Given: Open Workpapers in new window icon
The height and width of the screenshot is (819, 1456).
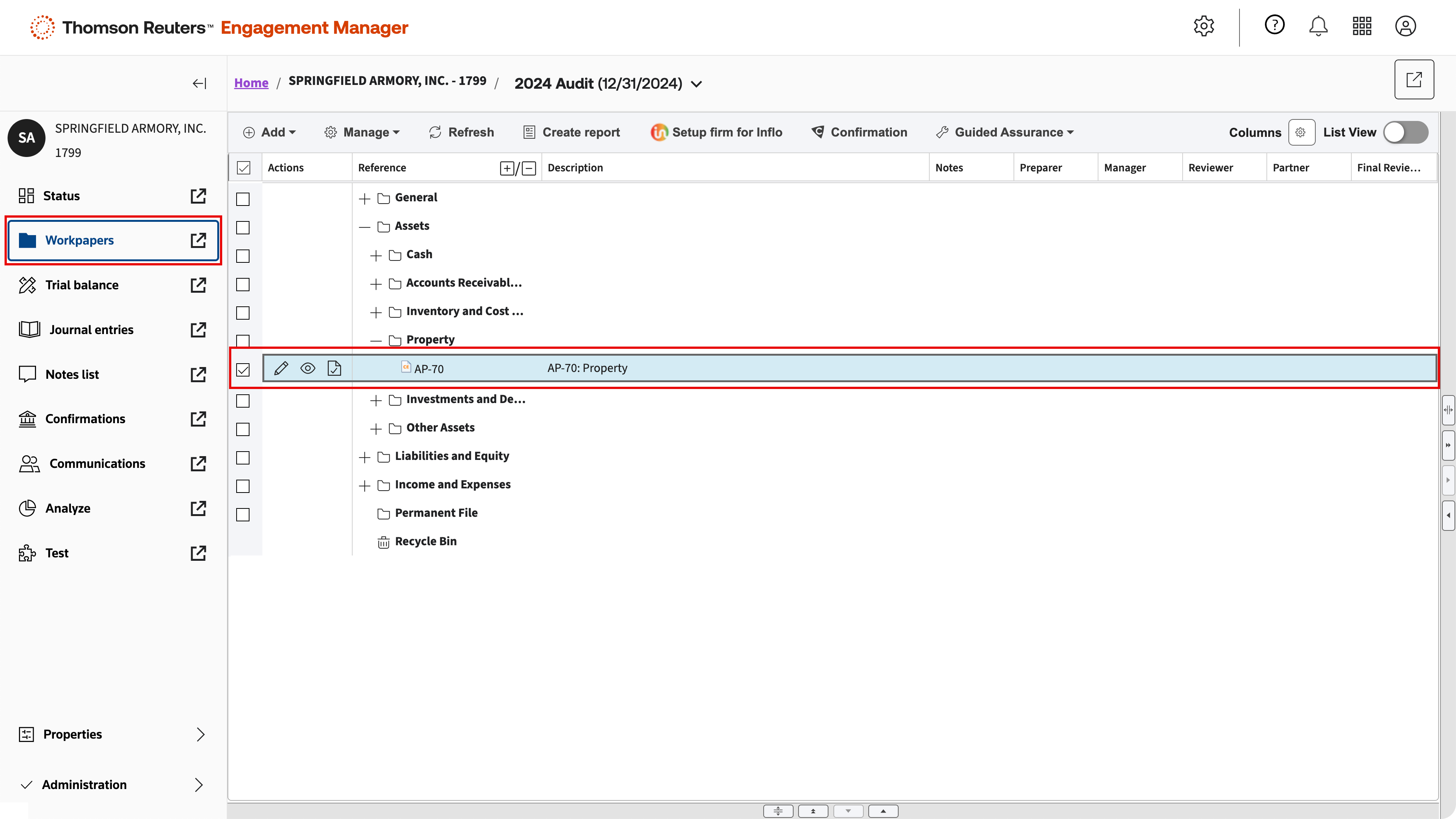Looking at the screenshot, I should click(198, 240).
